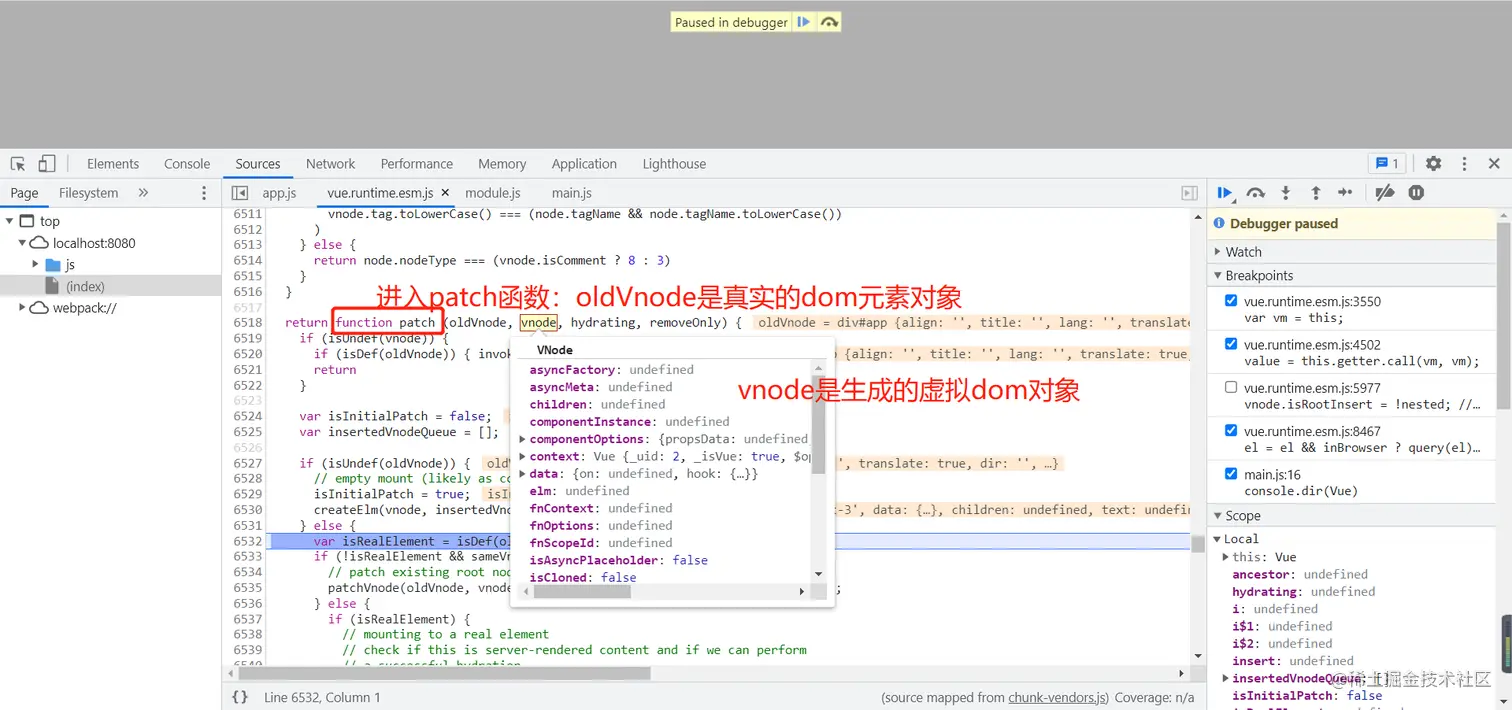
Task: Switch to the Elements panel
Action: (113, 164)
